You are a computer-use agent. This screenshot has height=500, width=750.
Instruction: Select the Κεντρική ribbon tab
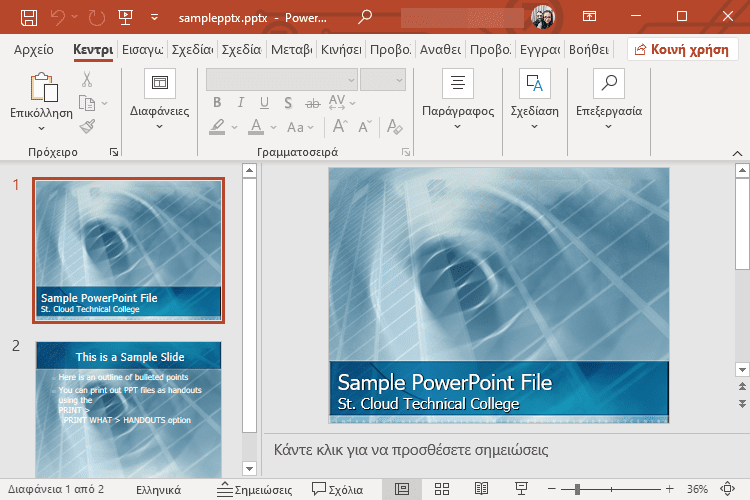click(x=93, y=49)
